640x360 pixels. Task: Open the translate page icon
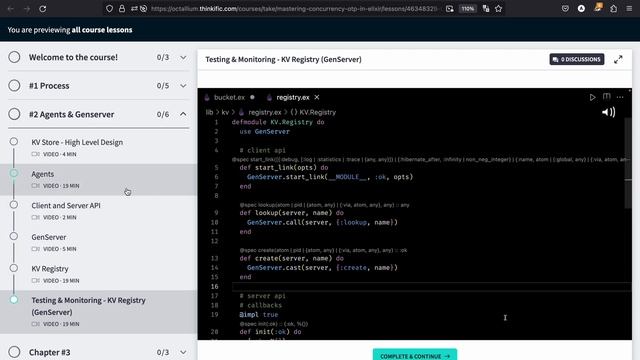[x=486, y=9]
